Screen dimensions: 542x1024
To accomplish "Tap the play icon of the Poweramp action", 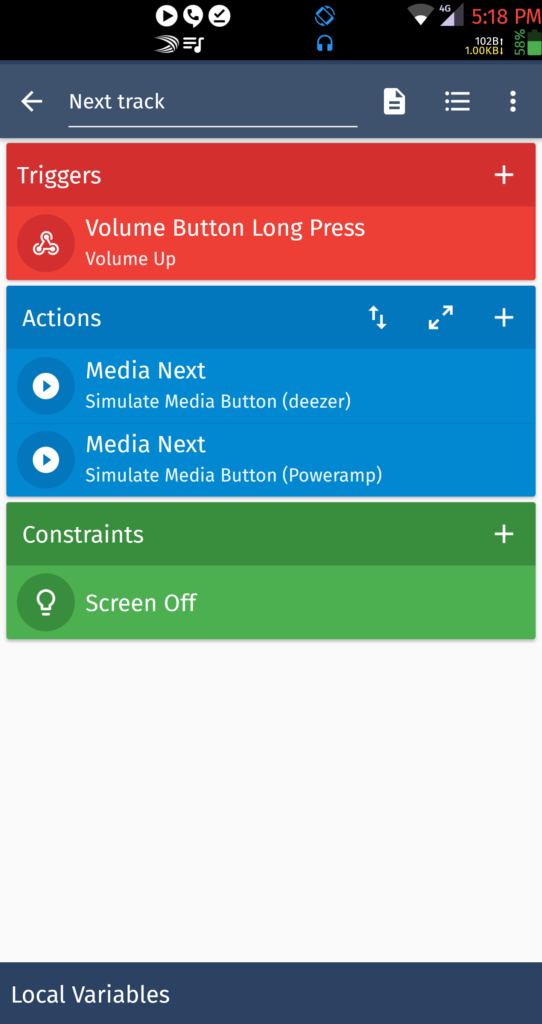I will point(46,460).
